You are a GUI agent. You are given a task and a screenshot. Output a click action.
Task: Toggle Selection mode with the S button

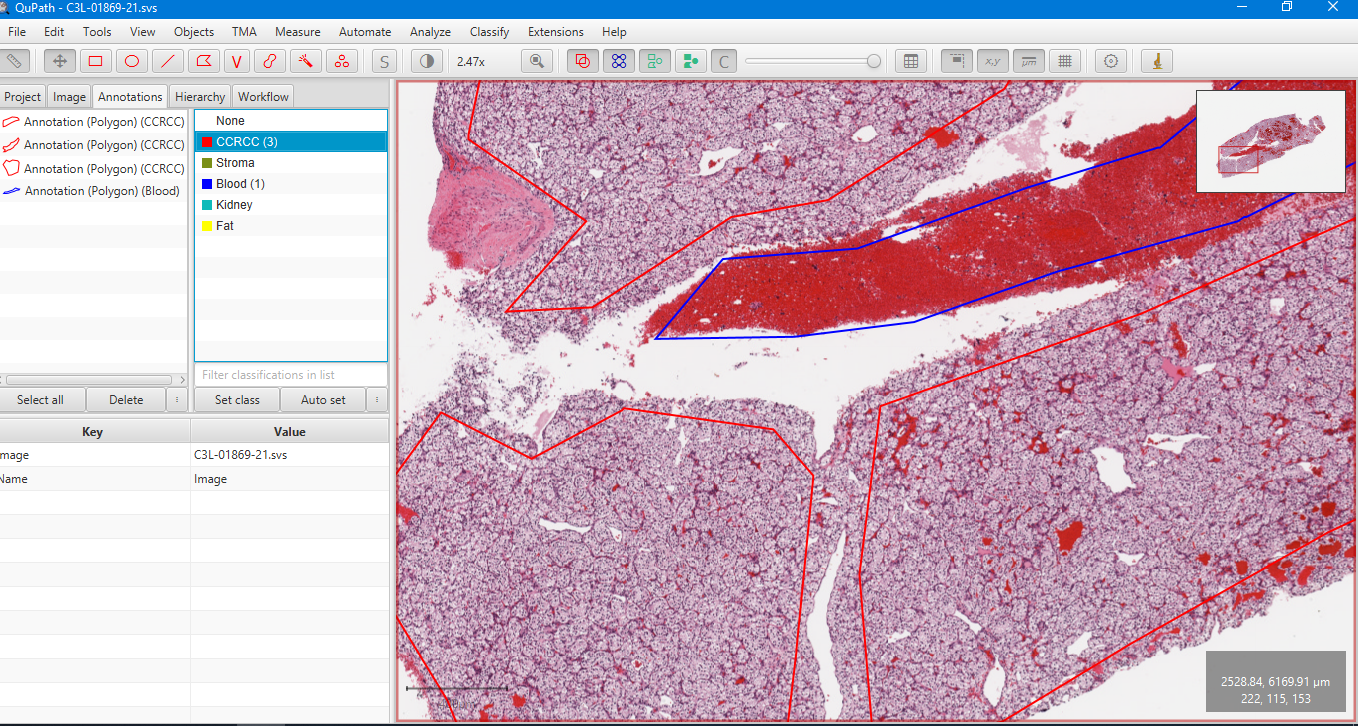[383, 61]
